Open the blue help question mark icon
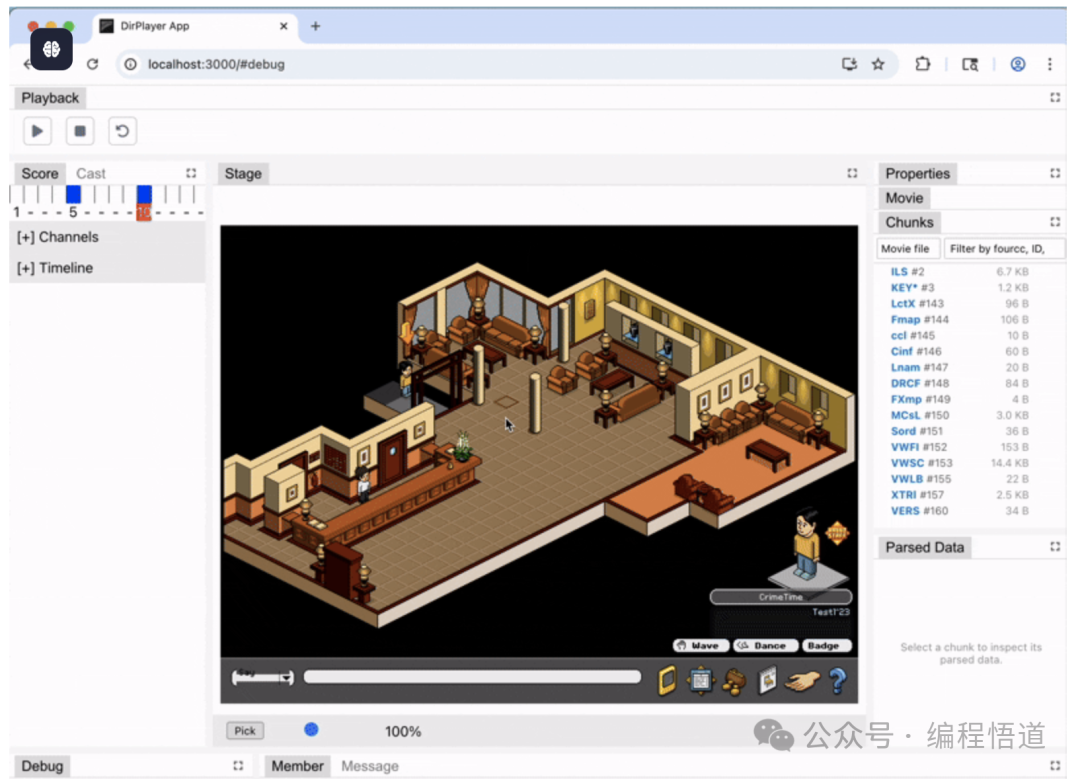Screen dimensions: 1080x779 (x=837, y=681)
